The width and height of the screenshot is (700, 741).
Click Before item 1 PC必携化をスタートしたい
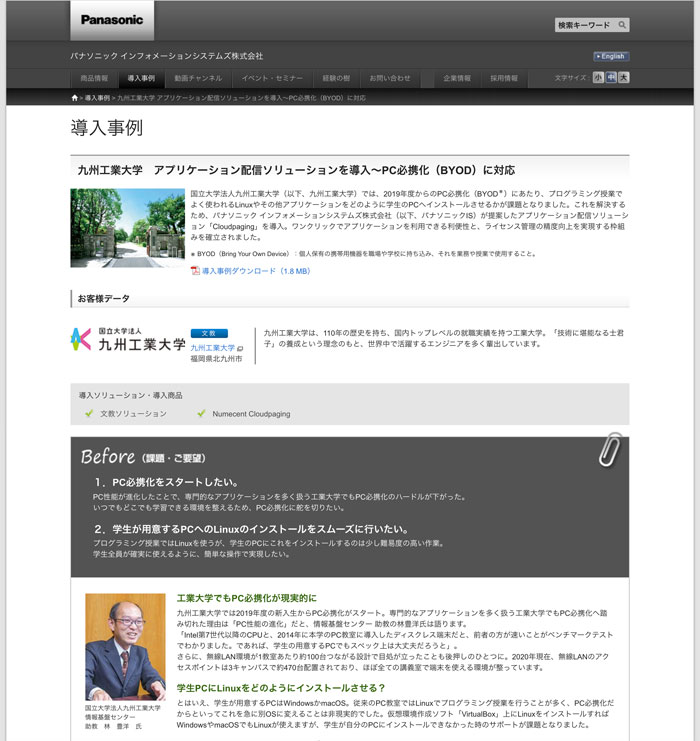point(166,483)
